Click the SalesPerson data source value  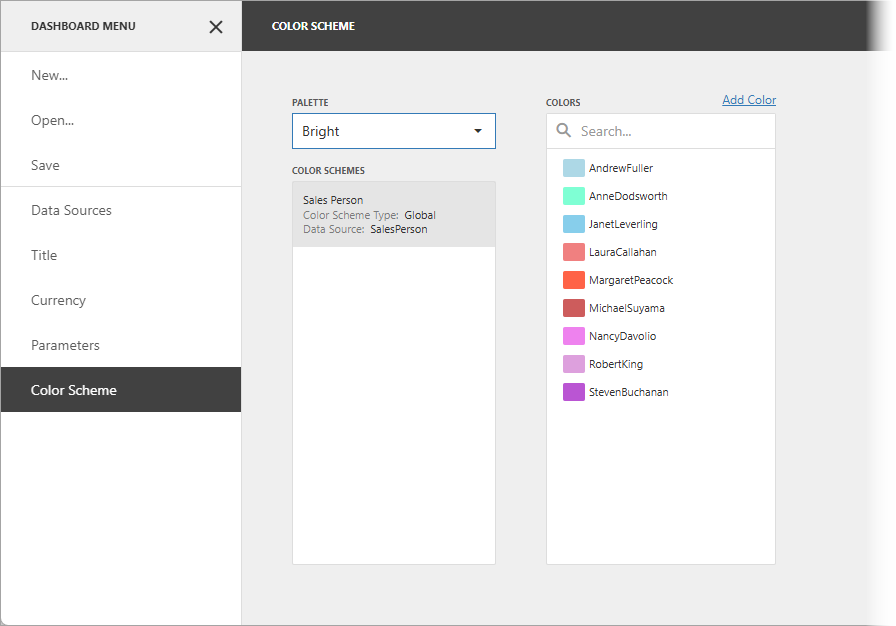click(x=398, y=229)
